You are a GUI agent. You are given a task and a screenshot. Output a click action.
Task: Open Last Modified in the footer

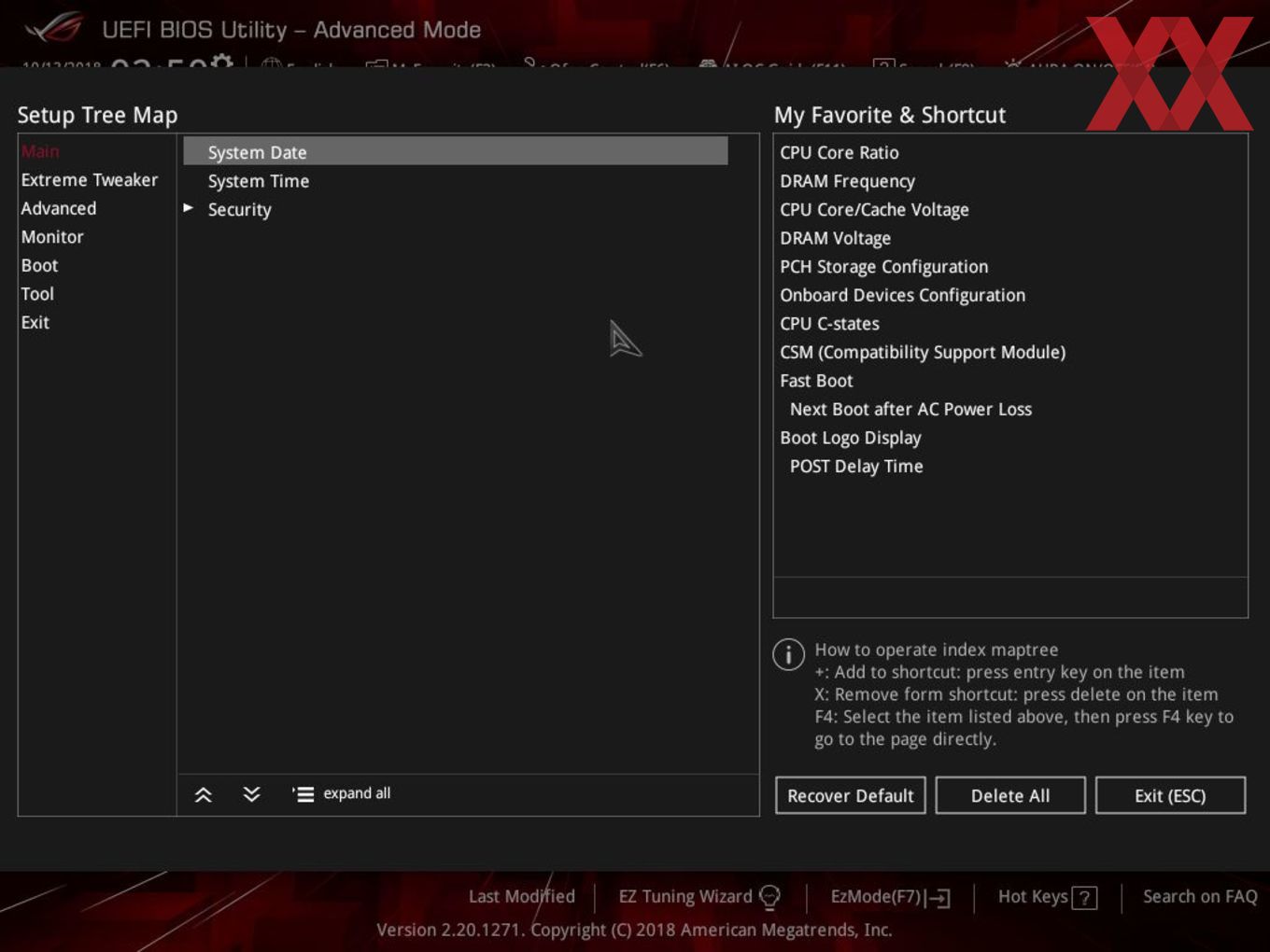click(521, 897)
